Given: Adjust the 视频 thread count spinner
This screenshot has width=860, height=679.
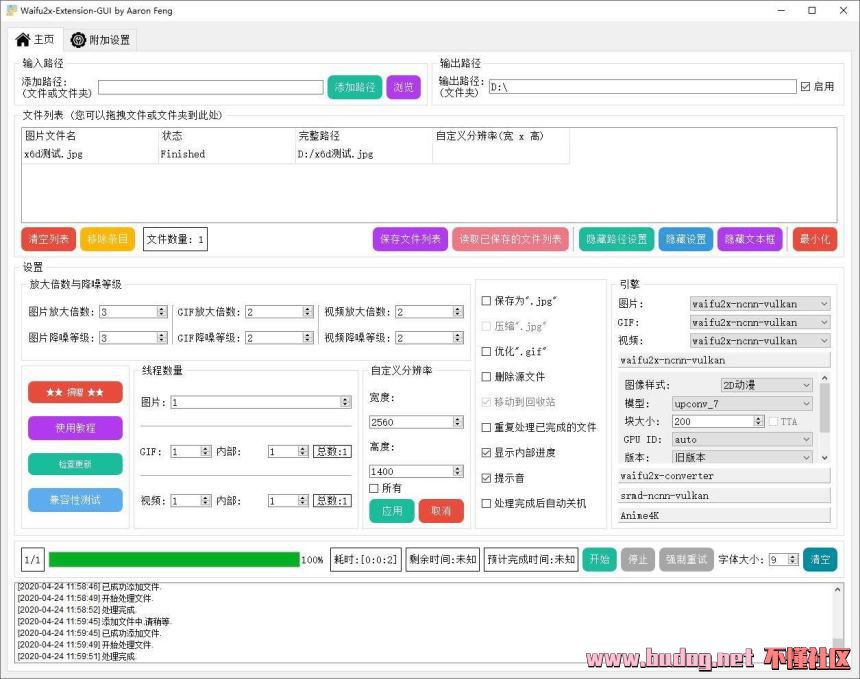Looking at the screenshot, I should pos(190,501).
